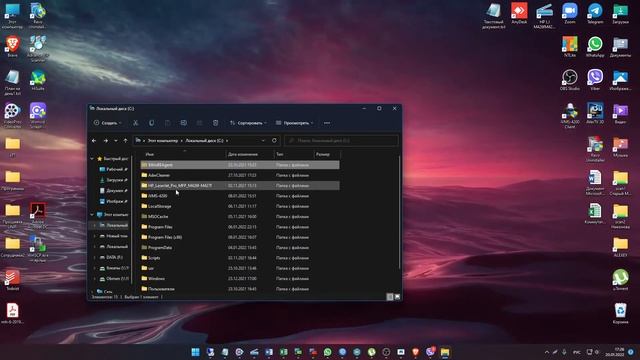The image size is (640, 360).
Task: Select the Windows folder
Action: click(x=240, y=278)
